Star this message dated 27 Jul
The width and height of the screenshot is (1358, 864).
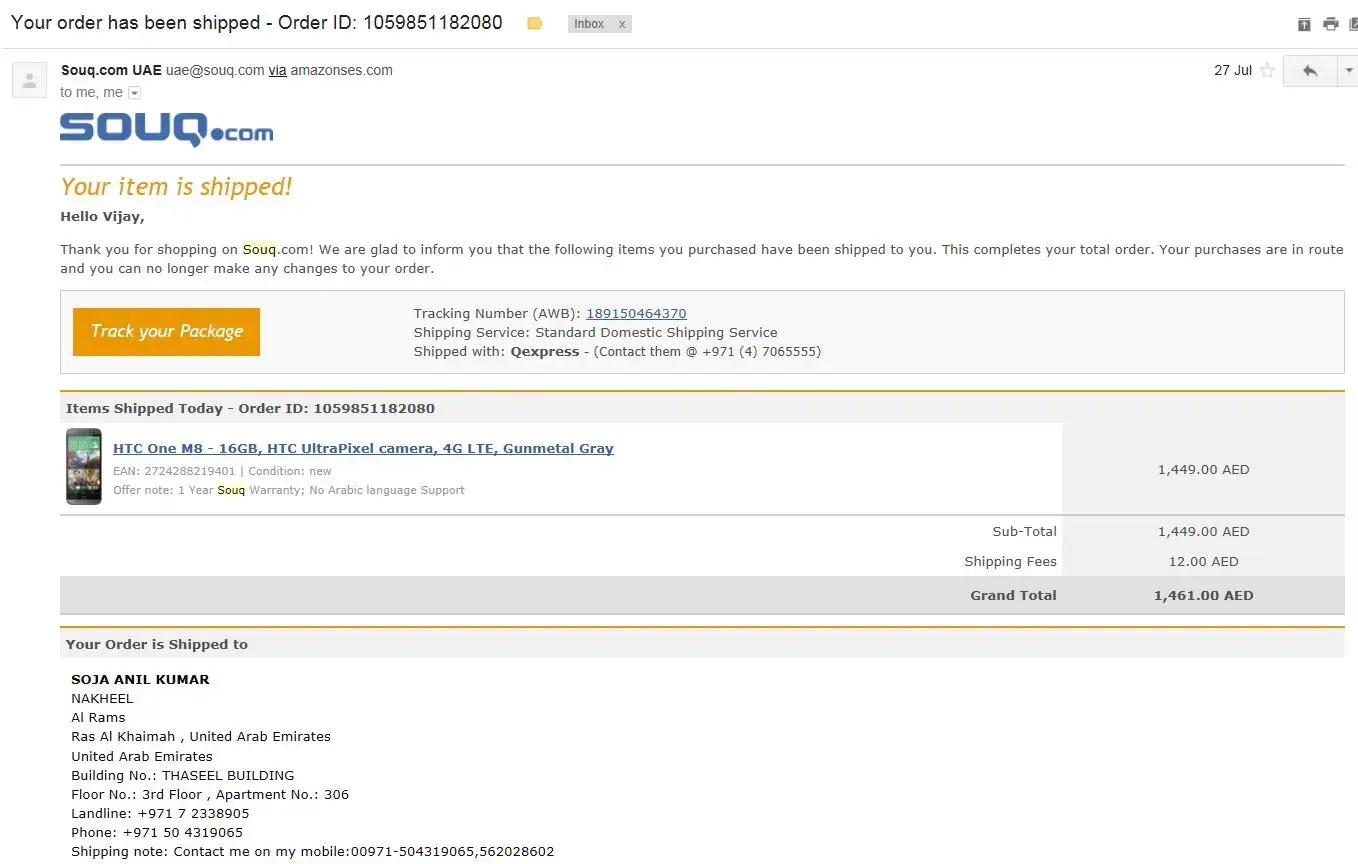[1267, 71]
